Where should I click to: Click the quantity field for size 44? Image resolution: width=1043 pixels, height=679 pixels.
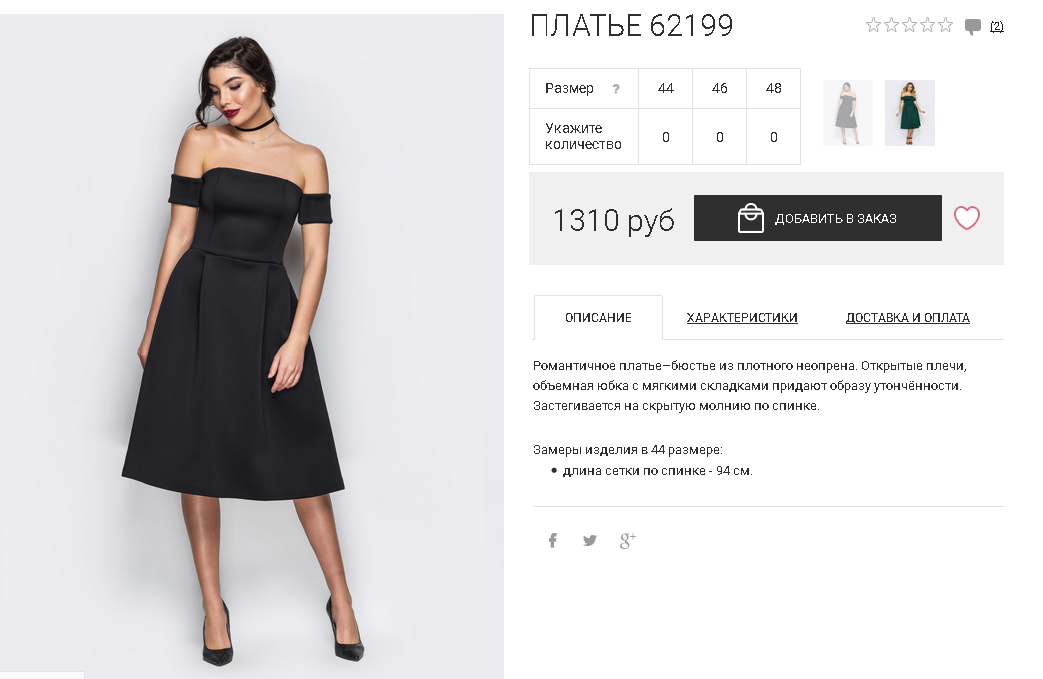point(666,137)
